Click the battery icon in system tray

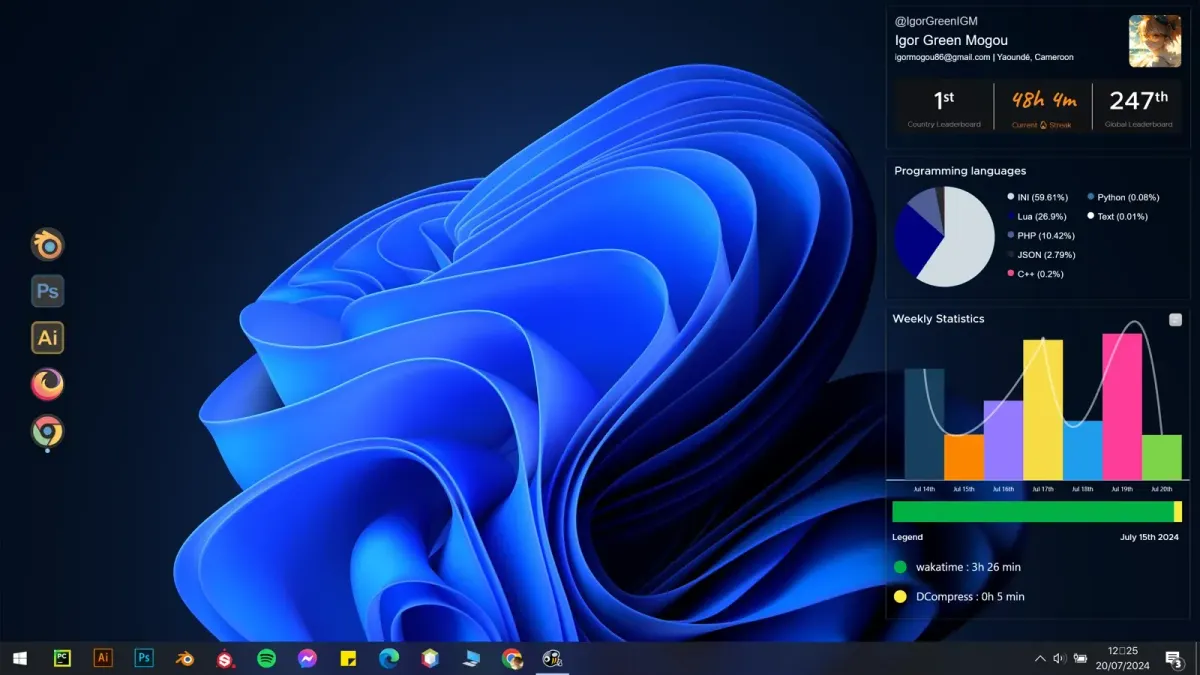pos(1081,658)
